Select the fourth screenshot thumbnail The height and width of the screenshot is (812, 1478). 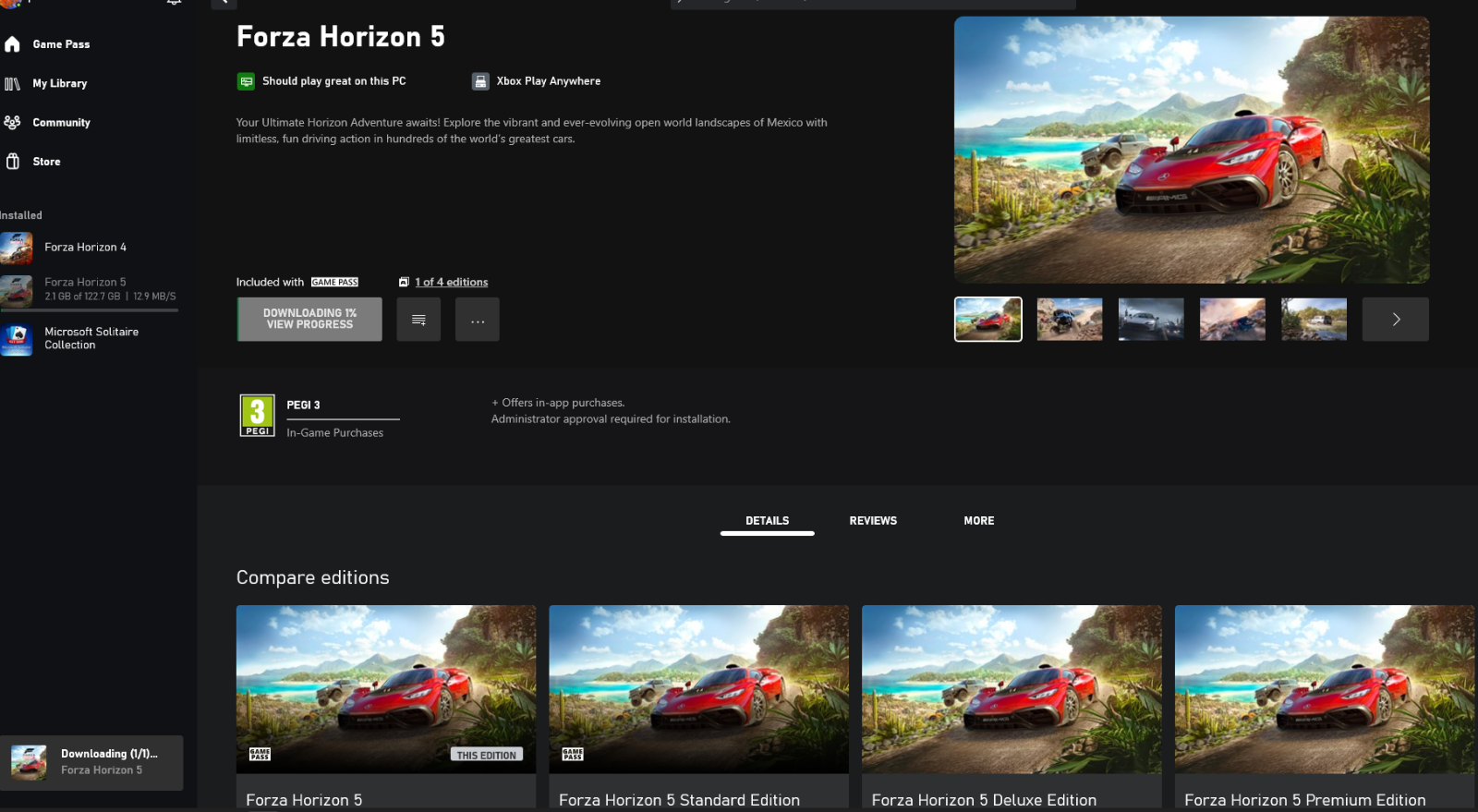pos(1232,320)
